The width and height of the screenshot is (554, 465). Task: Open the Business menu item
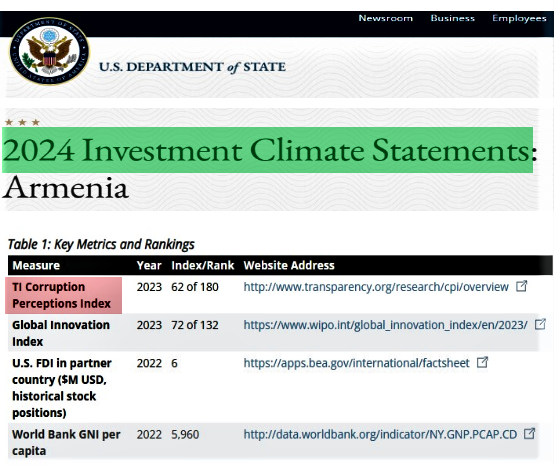click(453, 18)
